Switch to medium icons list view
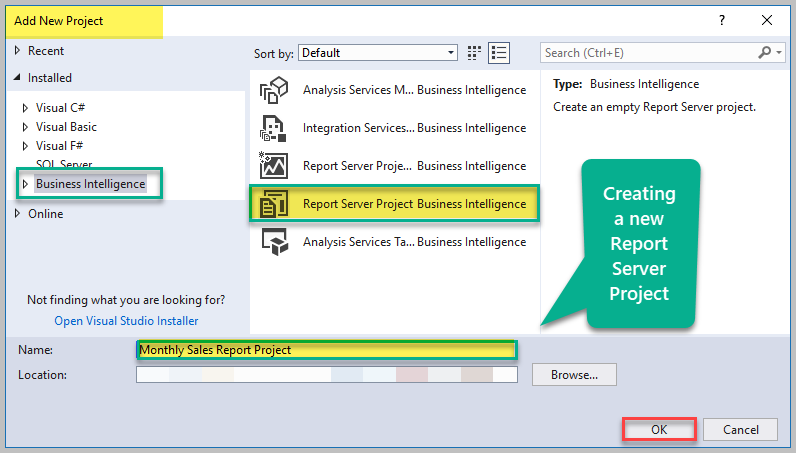796x453 pixels. point(499,53)
